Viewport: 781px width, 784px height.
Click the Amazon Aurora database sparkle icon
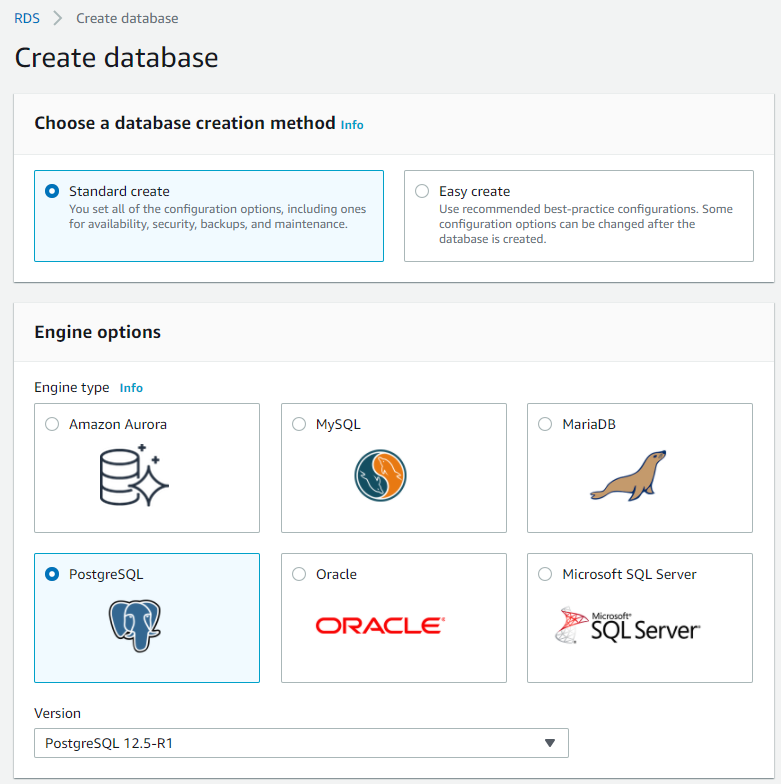pyautogui.click(x=135, y=474)
